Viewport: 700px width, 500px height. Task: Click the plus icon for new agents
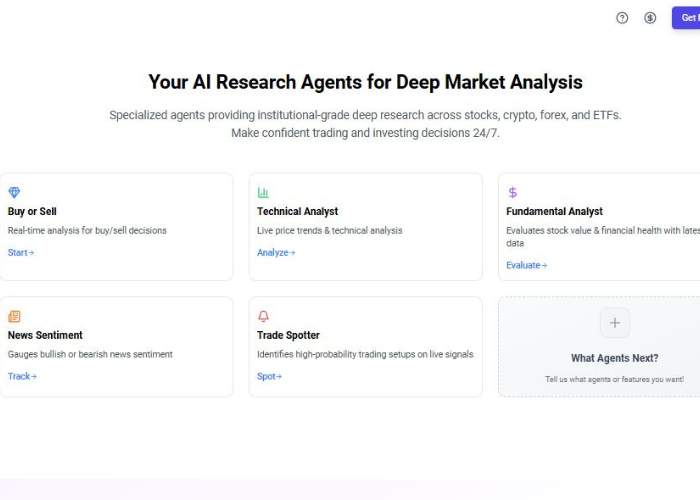pos(615,323)
